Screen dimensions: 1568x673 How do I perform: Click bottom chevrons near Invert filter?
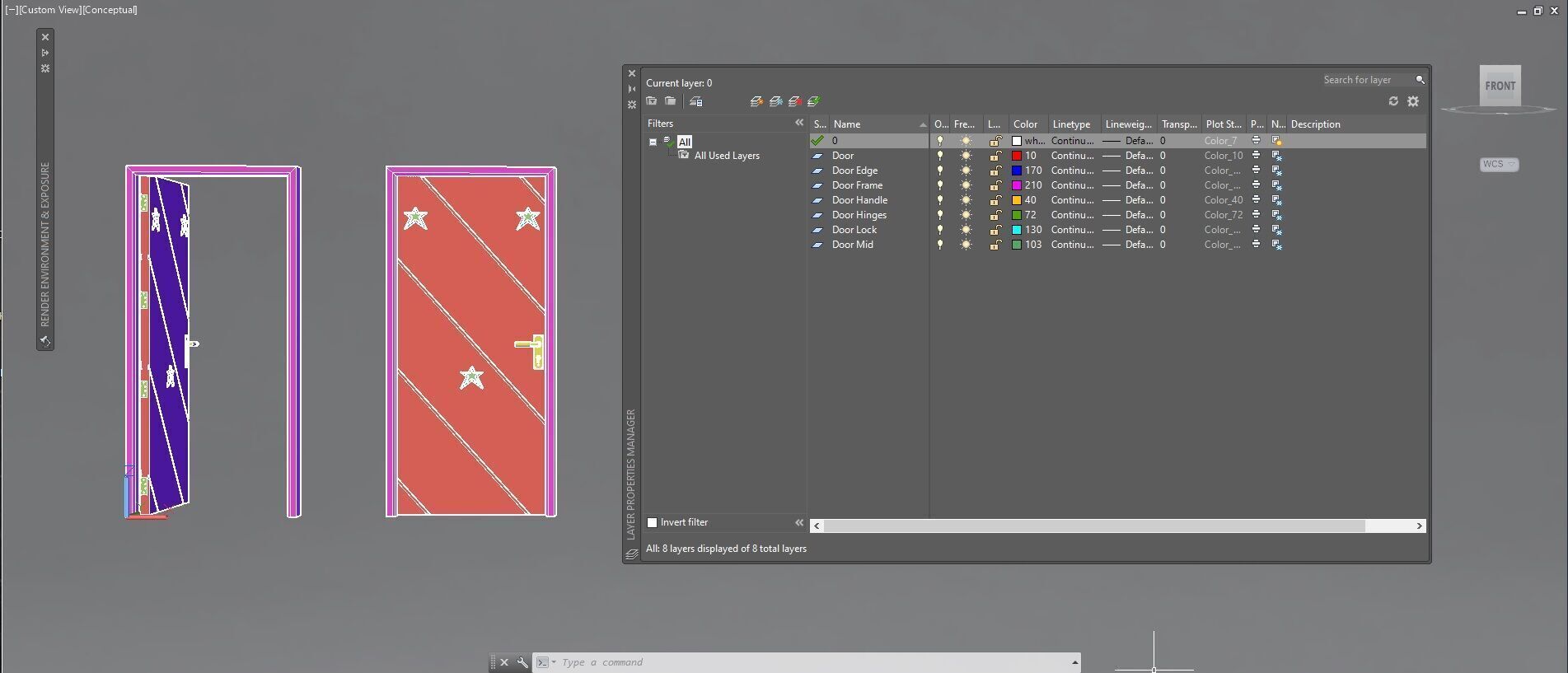(x=799, y=522)
